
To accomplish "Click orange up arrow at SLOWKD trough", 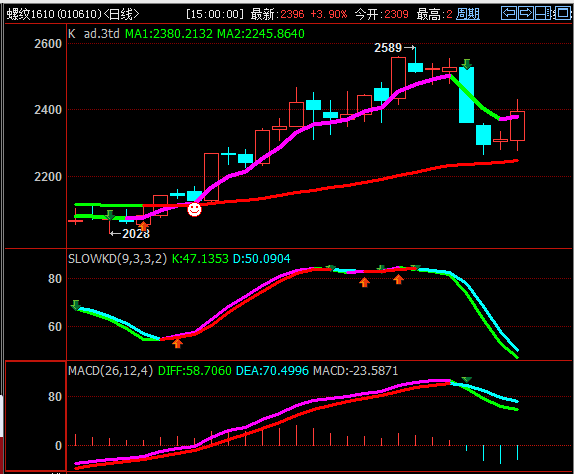I will 178,343.
